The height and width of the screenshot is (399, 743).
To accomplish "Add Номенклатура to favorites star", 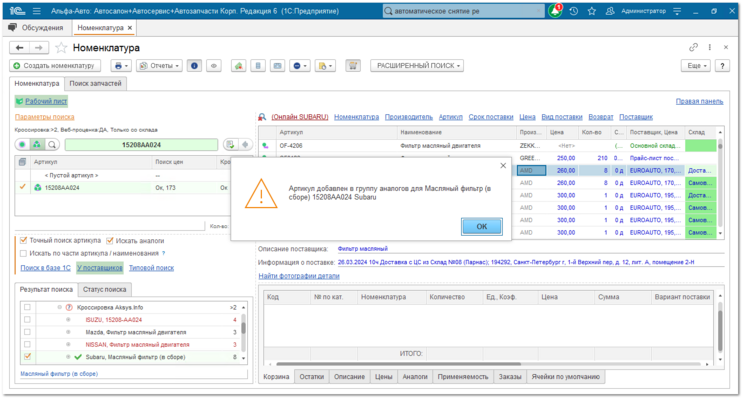I will point(61,47).
